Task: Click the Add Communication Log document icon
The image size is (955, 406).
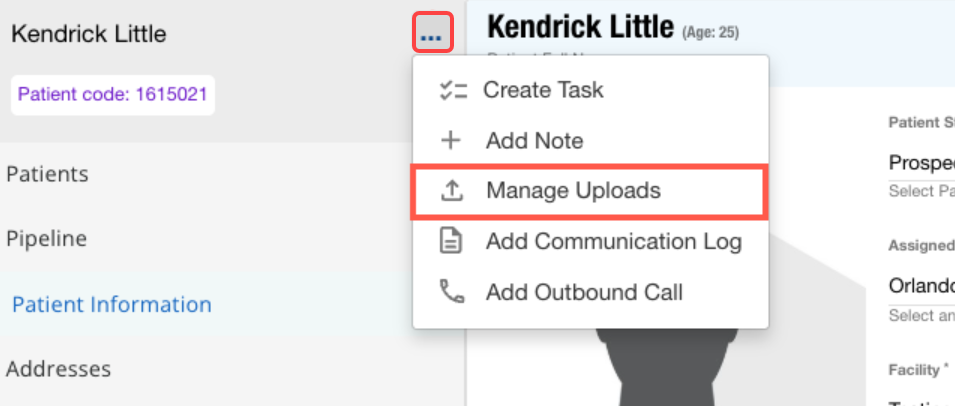Action: [451, 241]
